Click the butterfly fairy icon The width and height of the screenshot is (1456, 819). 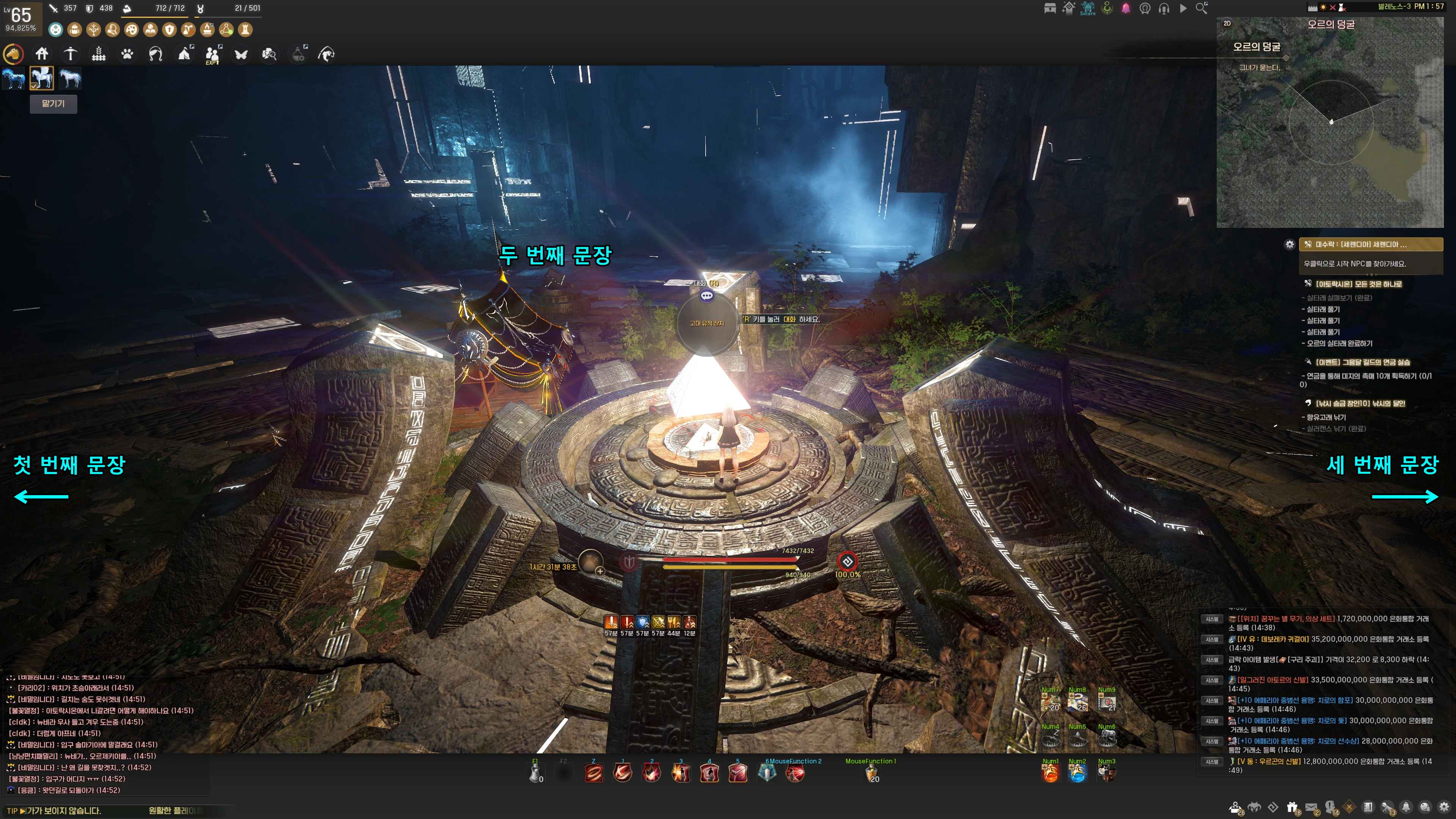[x=242, y=54]
